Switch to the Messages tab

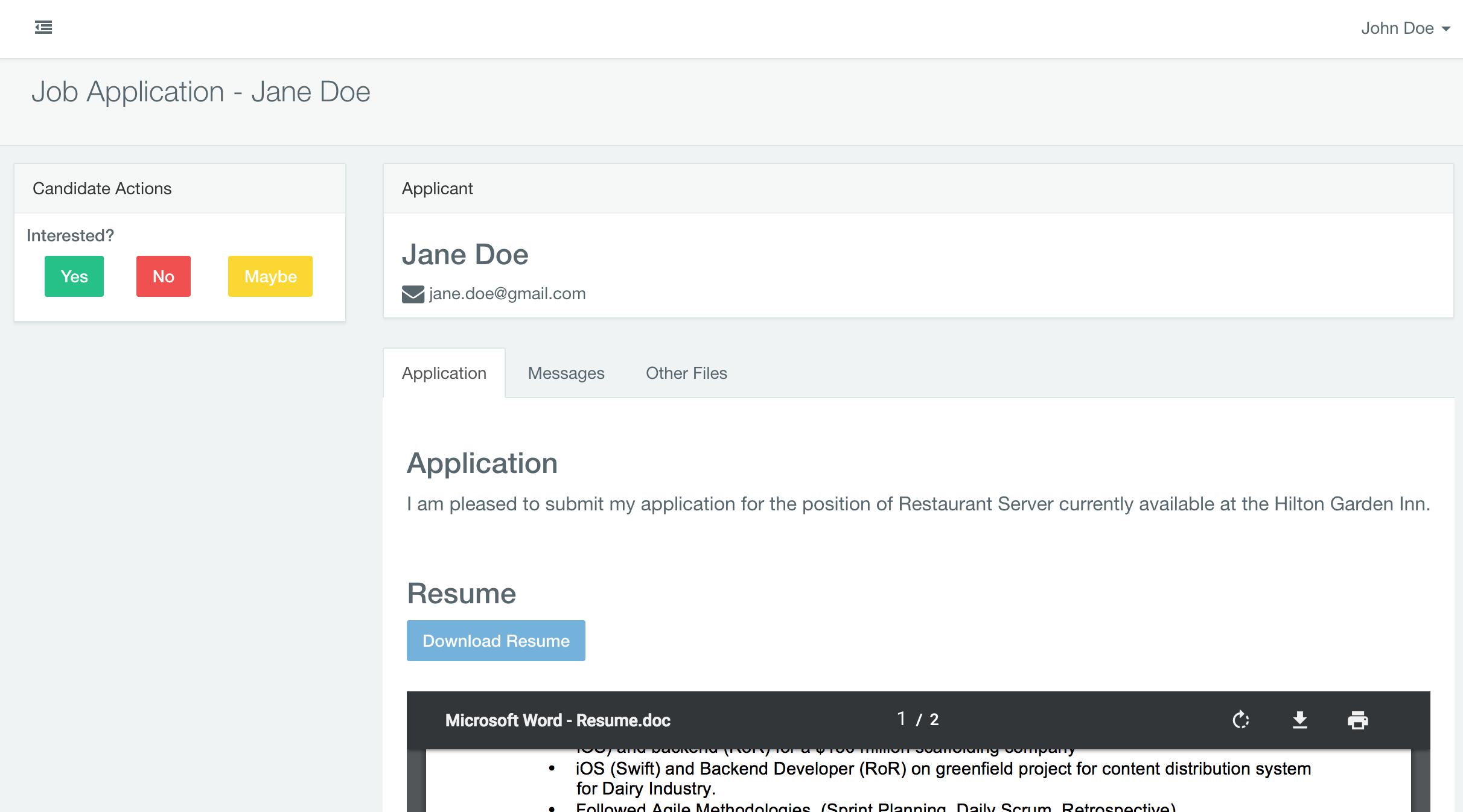pyautogui.click(x=566, y=373)
